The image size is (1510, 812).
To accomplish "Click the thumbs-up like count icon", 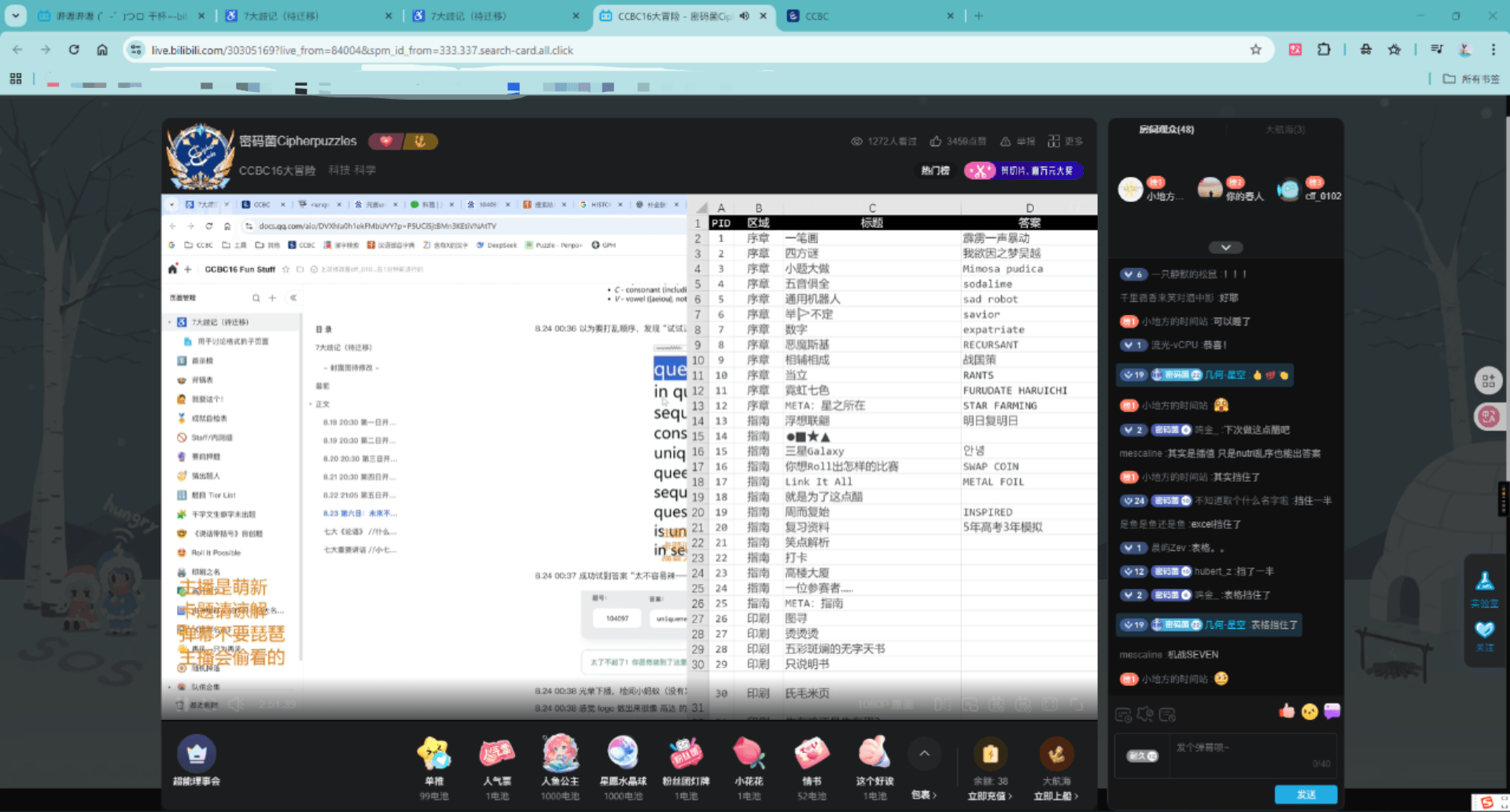I will 936,141.
